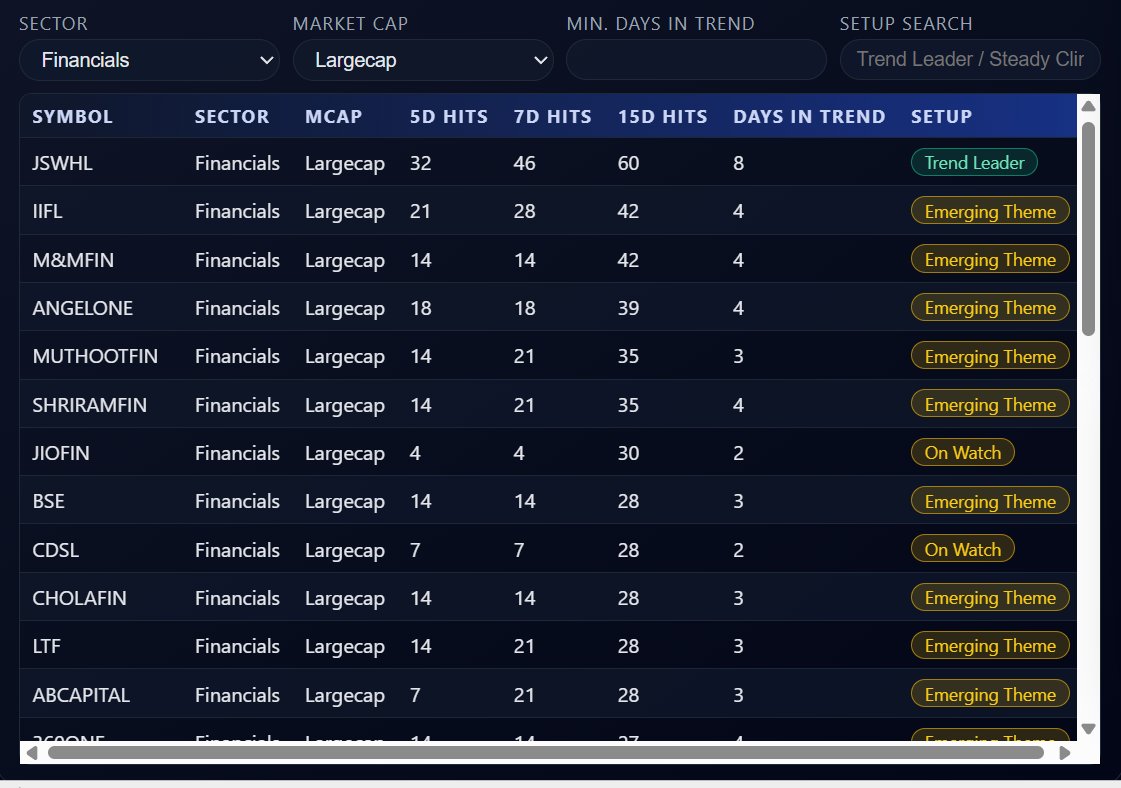Select the BSE symbol cell
The width and height of the screenshot is (1121, 788).
click(x=49, y=501)
